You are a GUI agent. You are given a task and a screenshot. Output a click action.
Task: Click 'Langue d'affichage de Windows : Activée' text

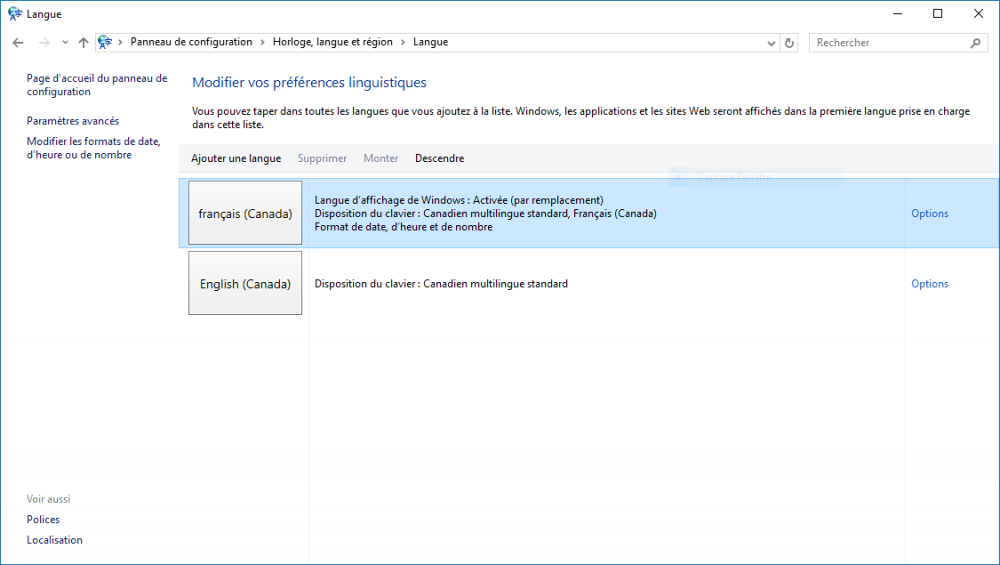[459, 200]
